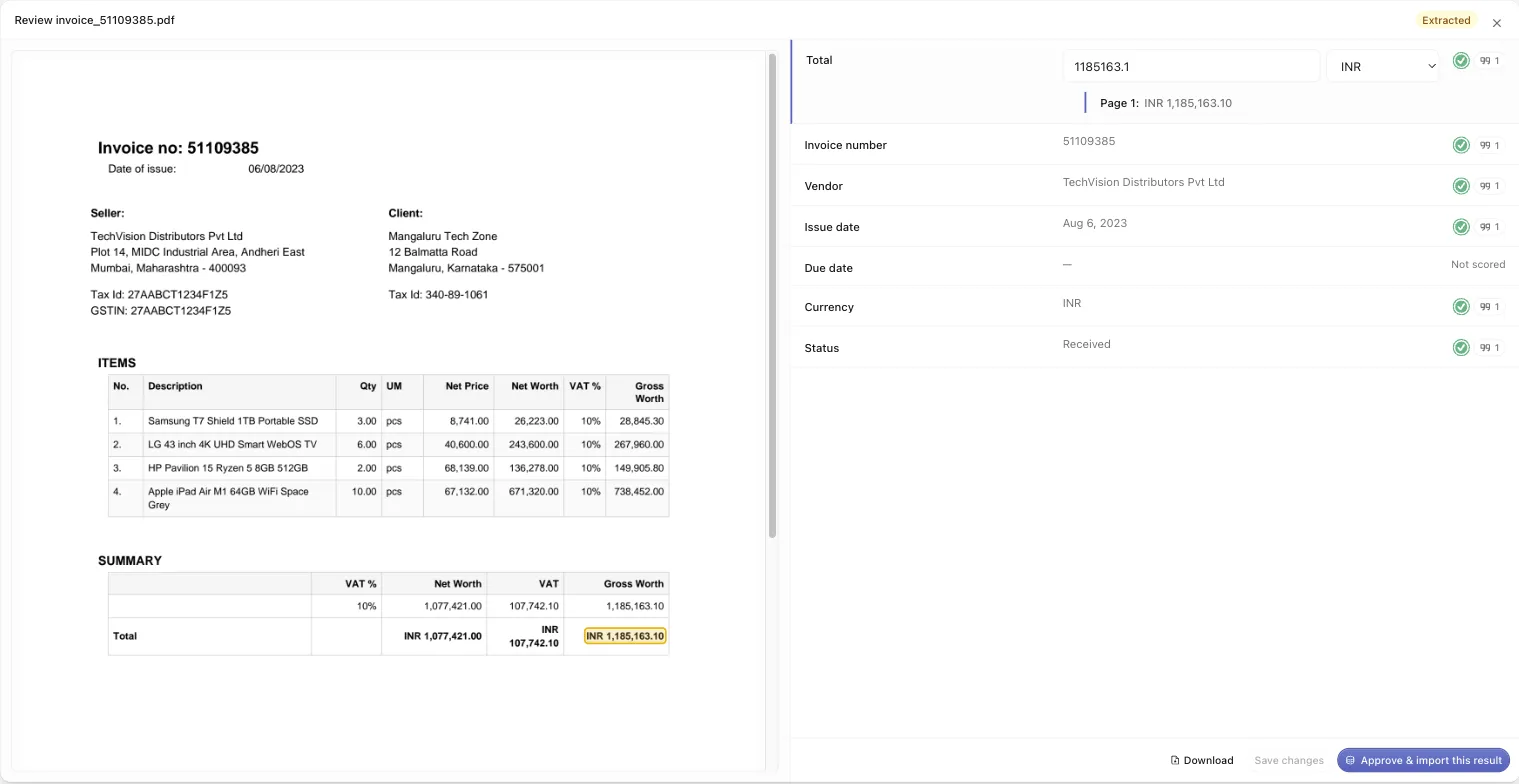Click the green check icon for Issue date

1461,227
